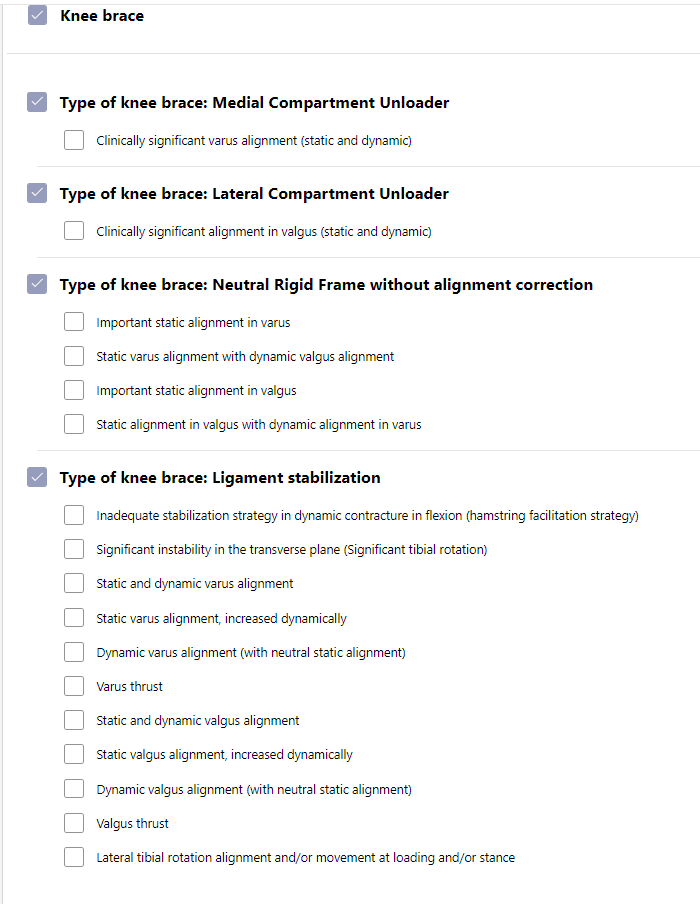
Task: Tick Static and dynamic varus alignment
Action: 74,583
